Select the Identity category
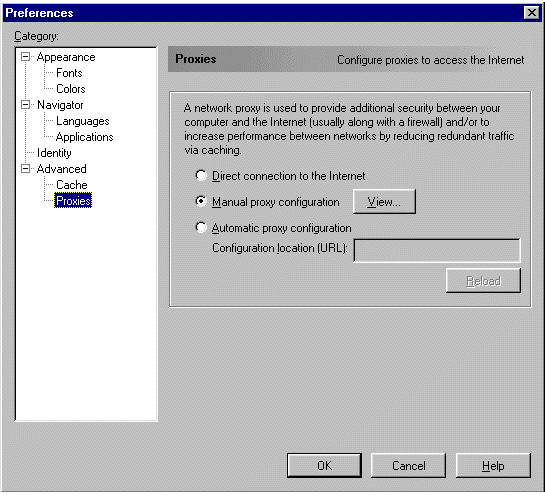The image size is (545, 495). pyautogui.click(x=54, y=153)
